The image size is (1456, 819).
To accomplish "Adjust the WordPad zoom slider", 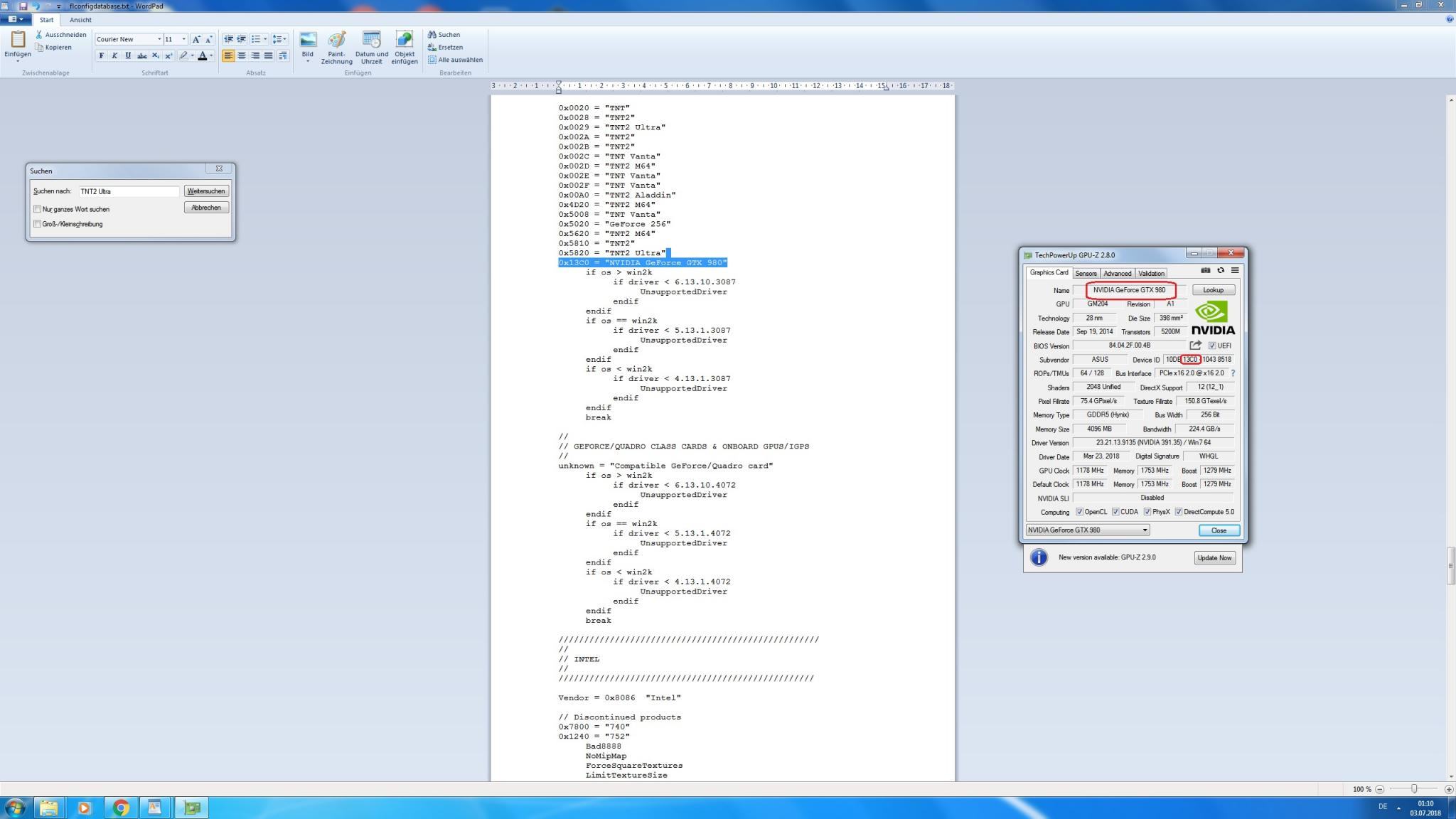I will (1414, 789).
